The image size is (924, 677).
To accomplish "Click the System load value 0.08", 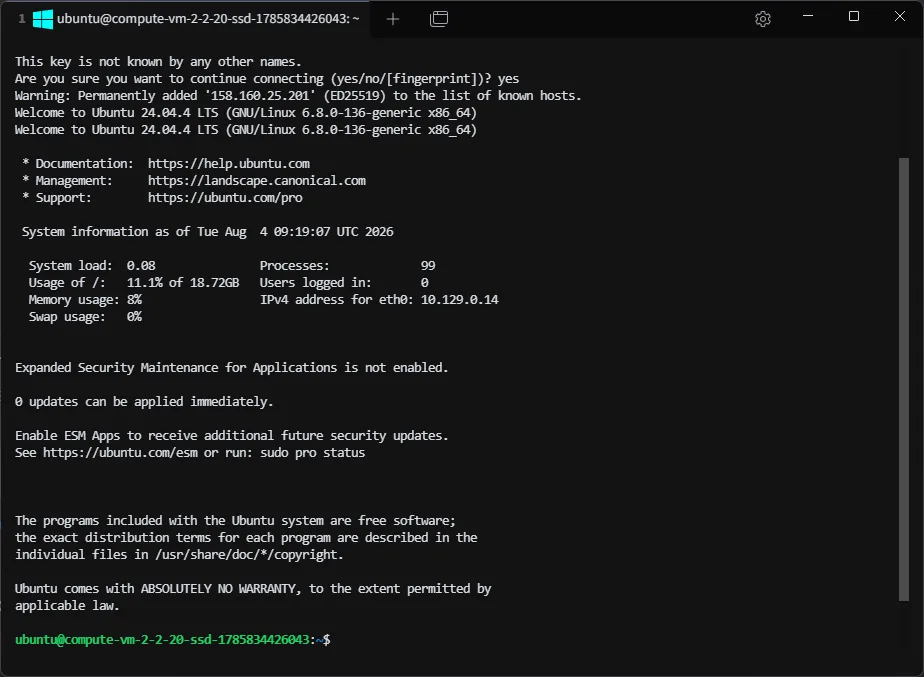I will coord(141,266).
